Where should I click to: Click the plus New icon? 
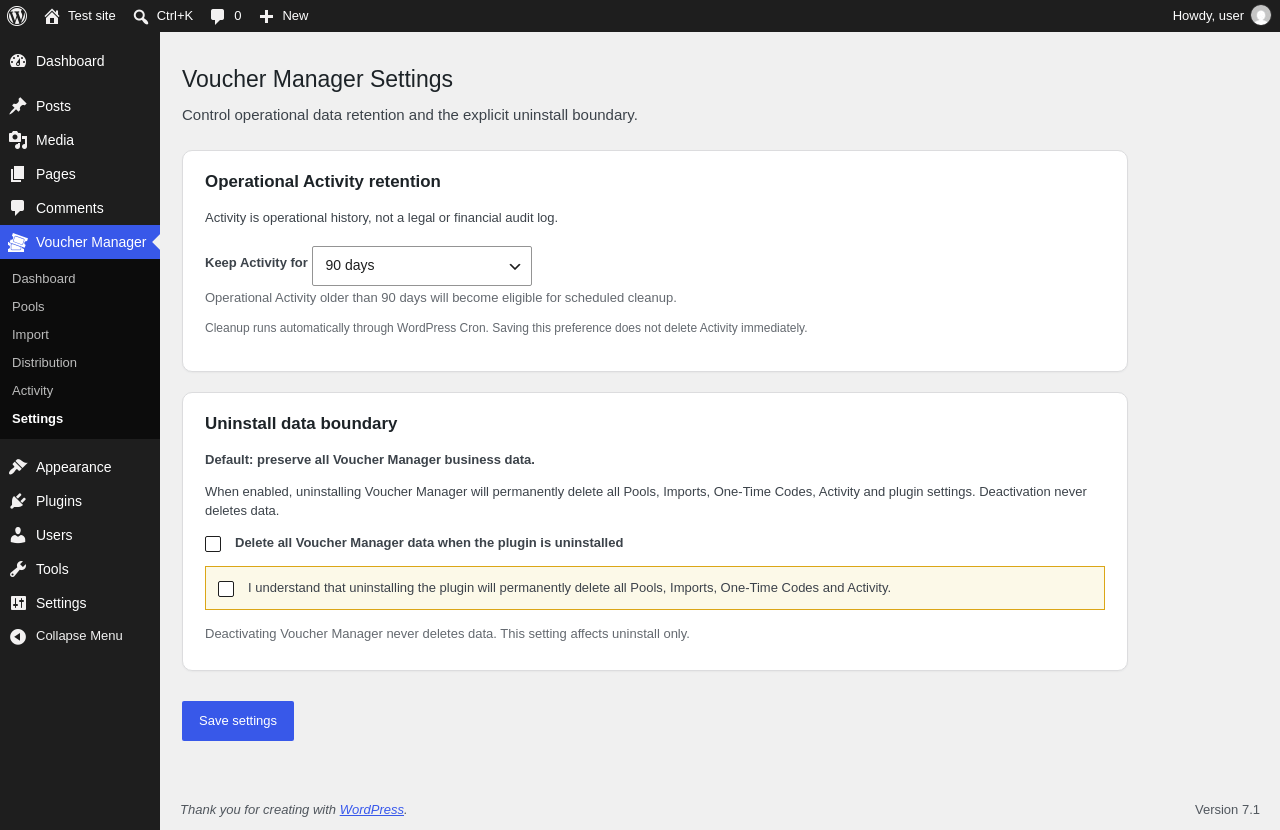(266, 16)
